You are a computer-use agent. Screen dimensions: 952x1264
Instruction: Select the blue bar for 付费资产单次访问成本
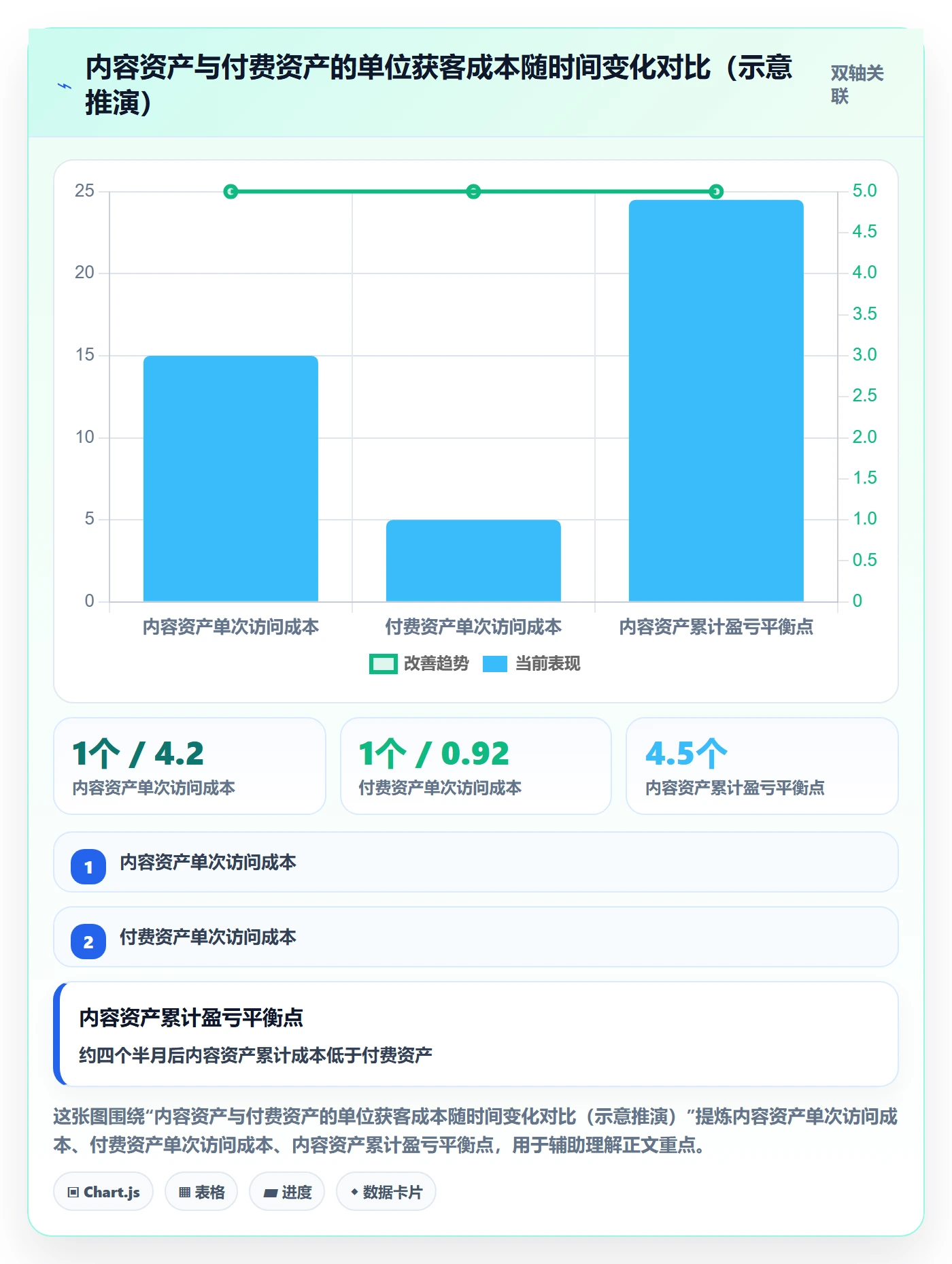(473, 561)
